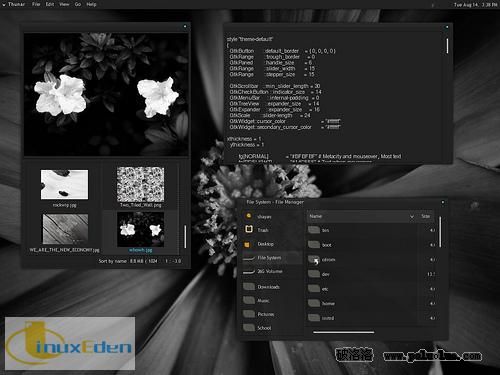Select the Trash label in sidebar
The width and height of the screenshot is (500, 375).
click(x=263, y=230)
